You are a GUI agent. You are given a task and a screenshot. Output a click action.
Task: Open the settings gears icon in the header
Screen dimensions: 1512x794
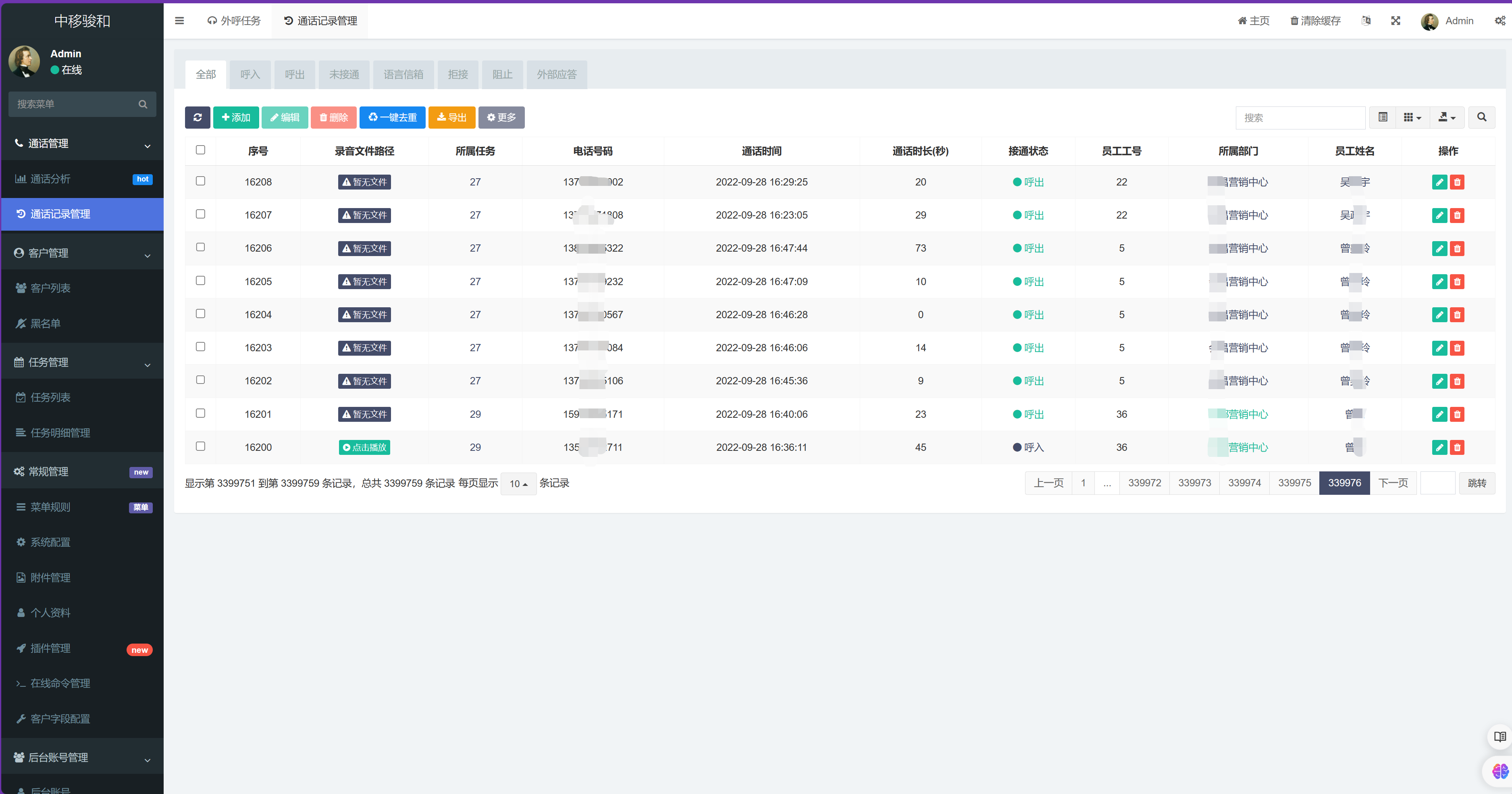click(1500, 21)
